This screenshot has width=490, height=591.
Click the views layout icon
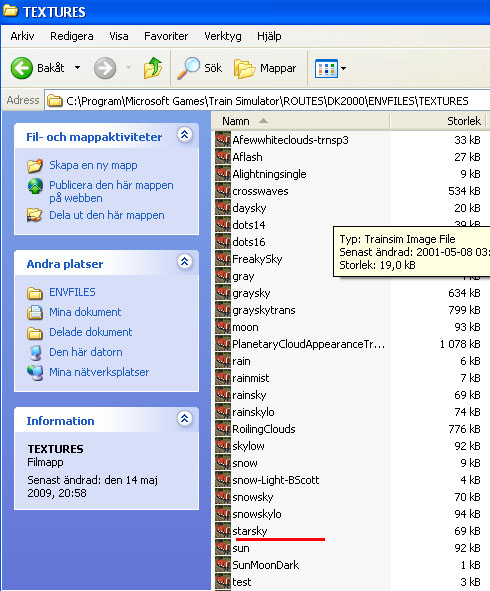[x=326, y=69]
